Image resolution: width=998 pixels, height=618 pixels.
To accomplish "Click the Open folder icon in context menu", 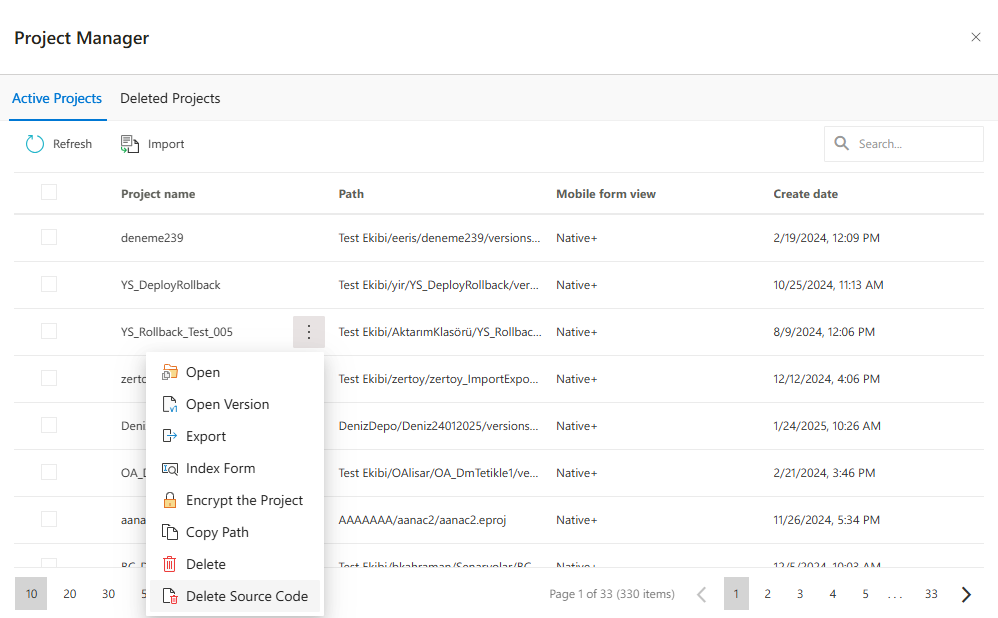I will 169,372.
